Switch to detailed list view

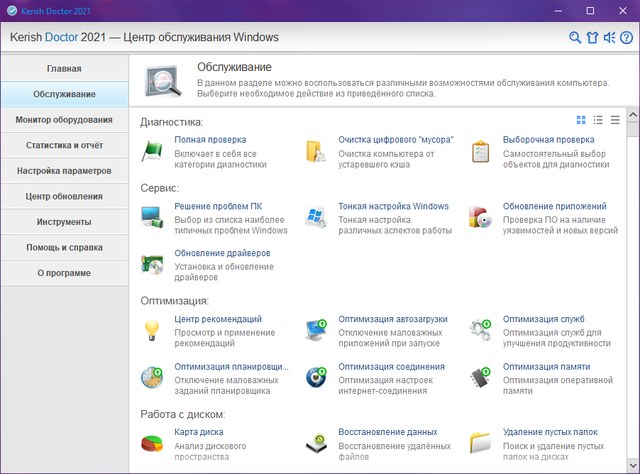click(x=598, y=120)
